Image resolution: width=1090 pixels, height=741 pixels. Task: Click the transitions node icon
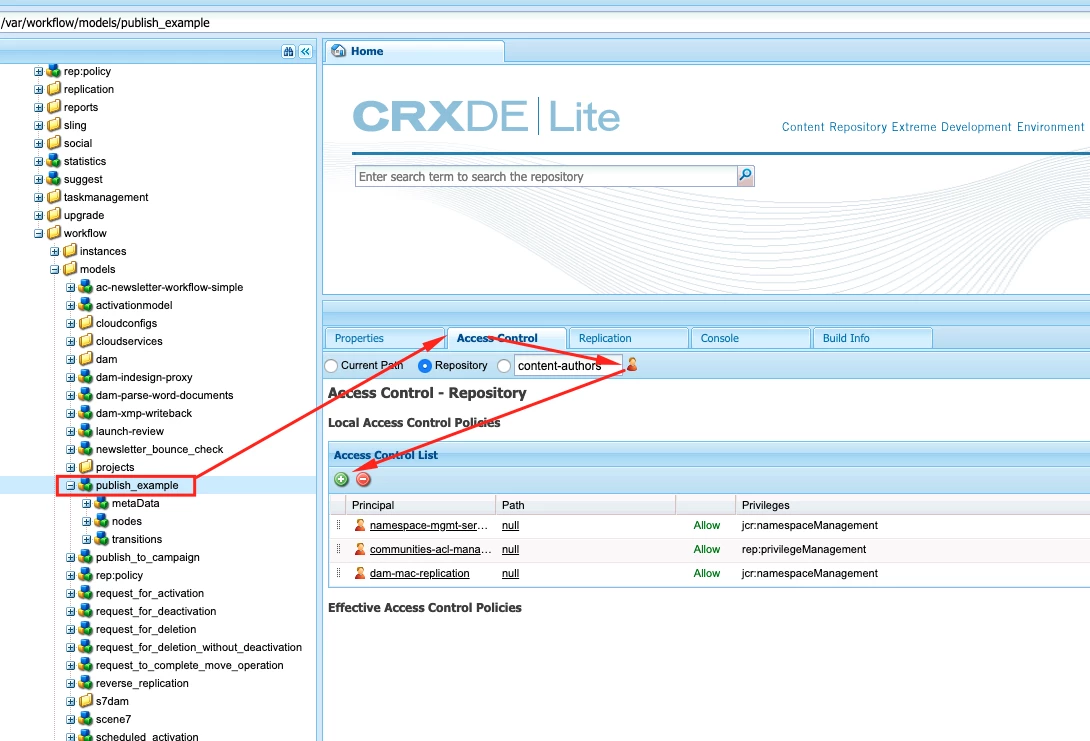[101, 539]
